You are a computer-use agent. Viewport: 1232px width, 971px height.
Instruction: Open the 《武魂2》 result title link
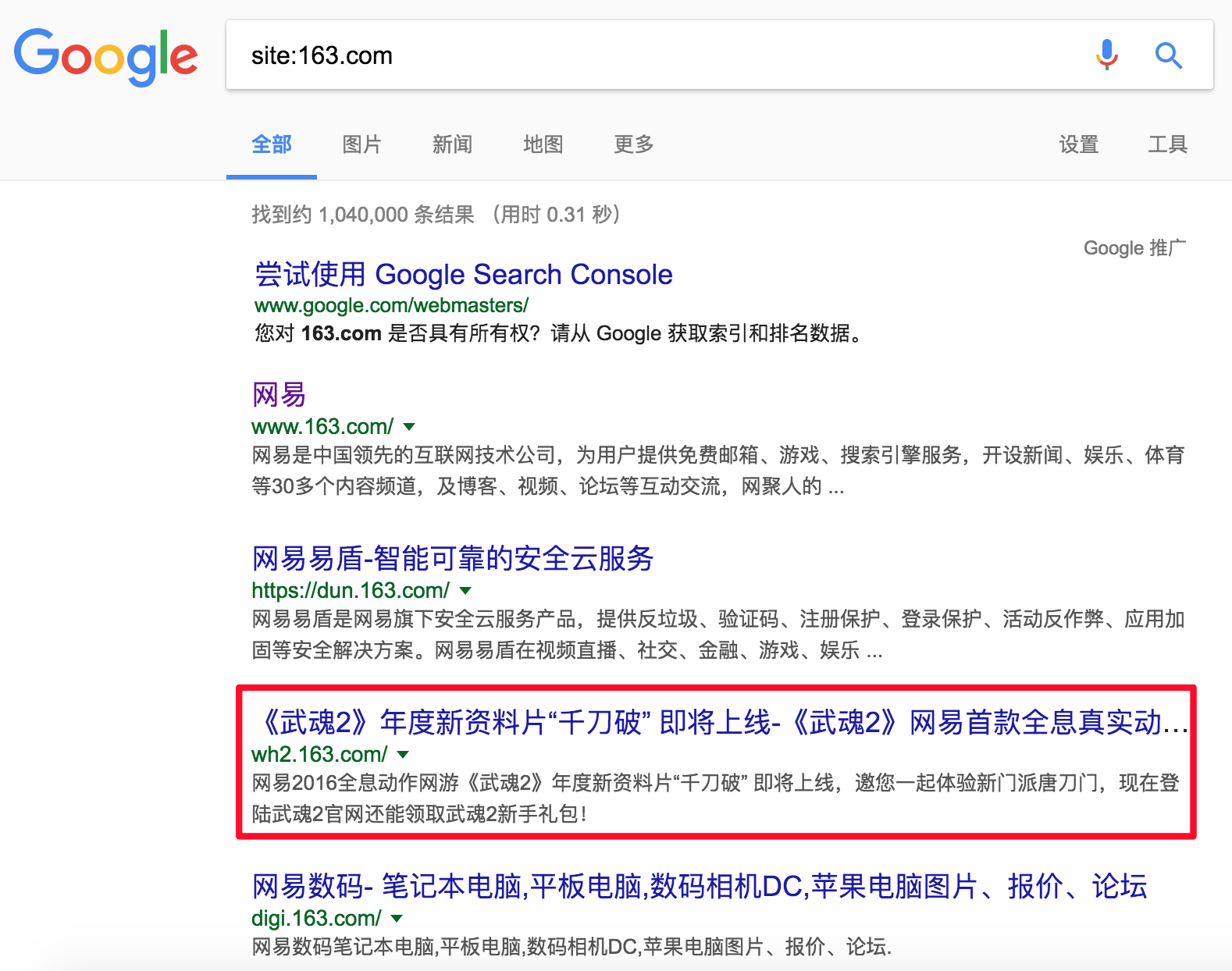[x=718, y=723]
